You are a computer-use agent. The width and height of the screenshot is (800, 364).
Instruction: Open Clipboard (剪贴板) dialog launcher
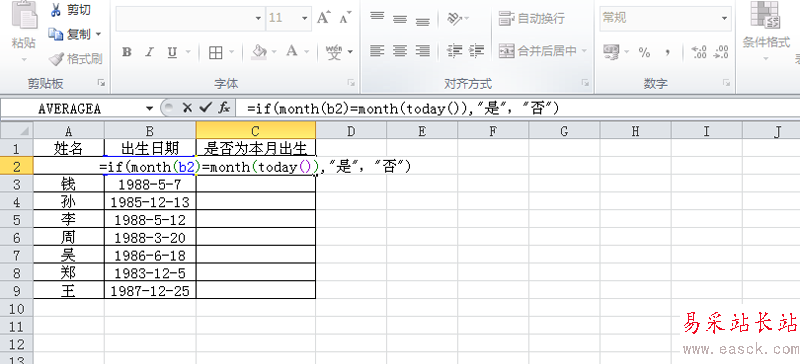click(101, 83)
